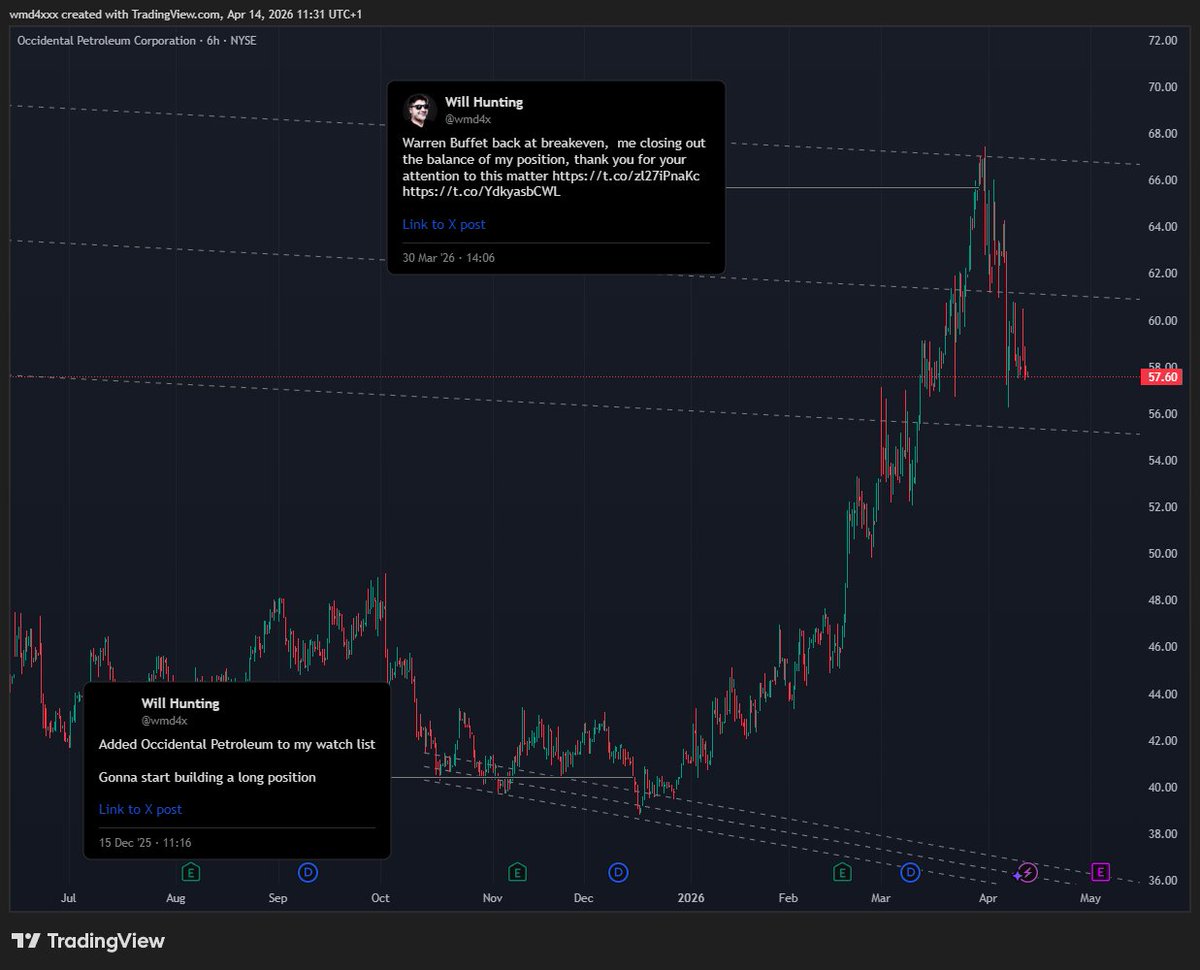
Task: Click the Aug label on the time axis
Action: tap(176, 898)
